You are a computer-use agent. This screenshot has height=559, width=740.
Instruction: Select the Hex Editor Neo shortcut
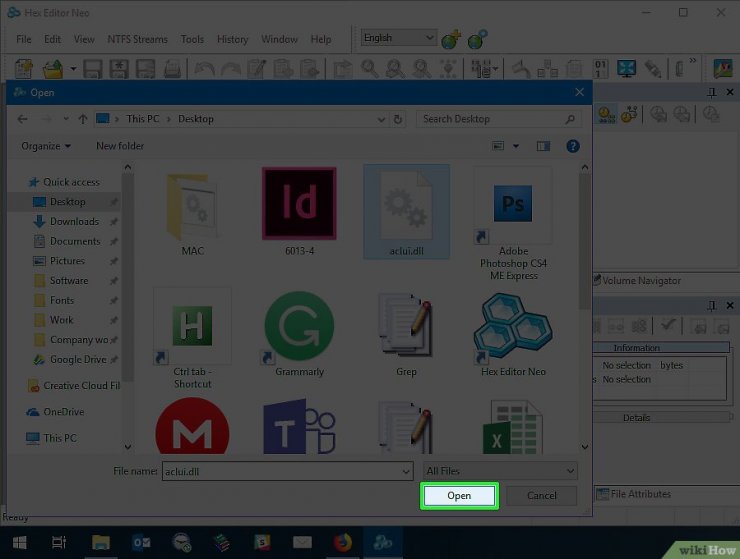[x=513, y=334]
